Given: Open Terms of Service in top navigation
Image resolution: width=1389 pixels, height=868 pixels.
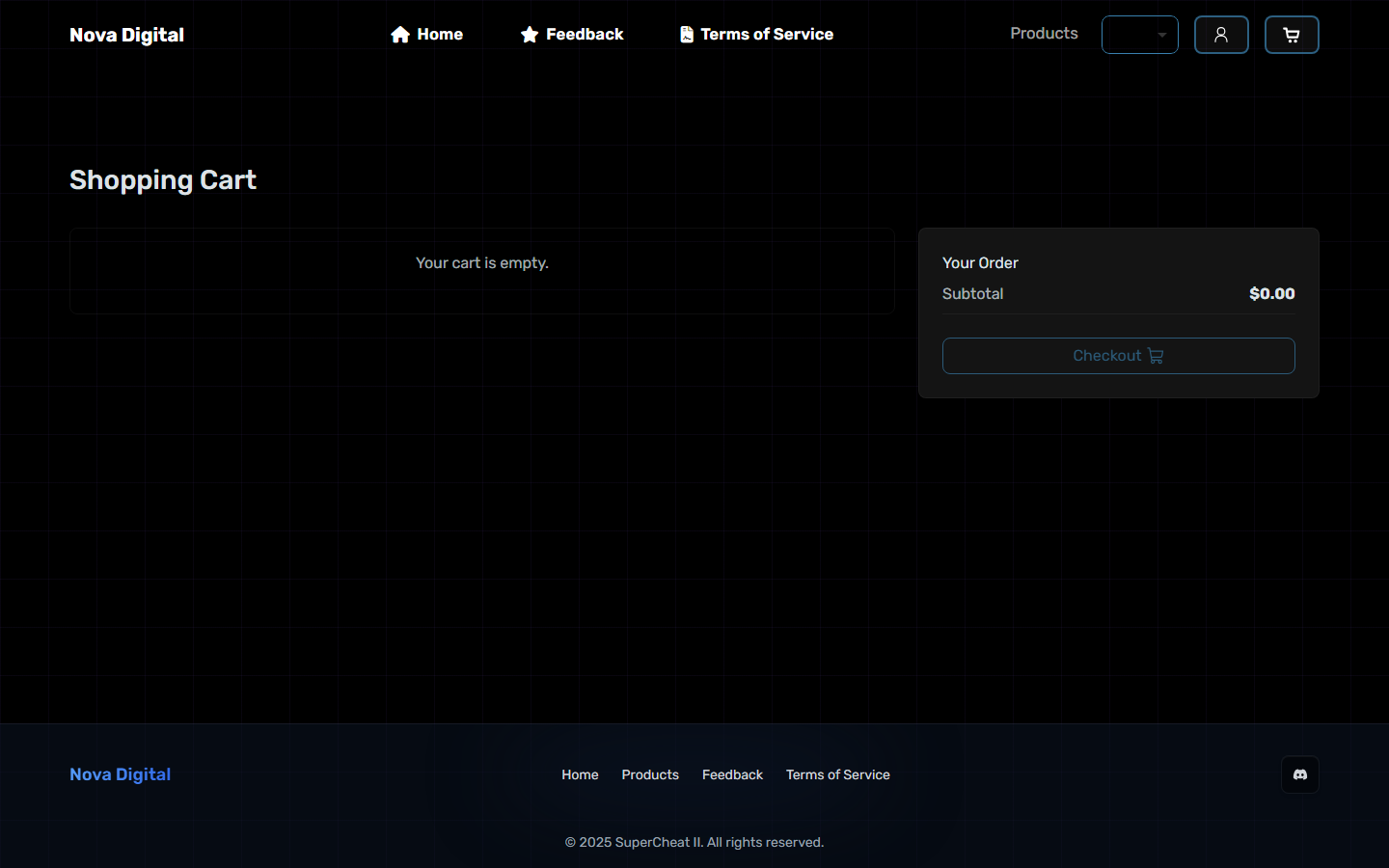Looking at the screenshot, I should tap(756, 35).
